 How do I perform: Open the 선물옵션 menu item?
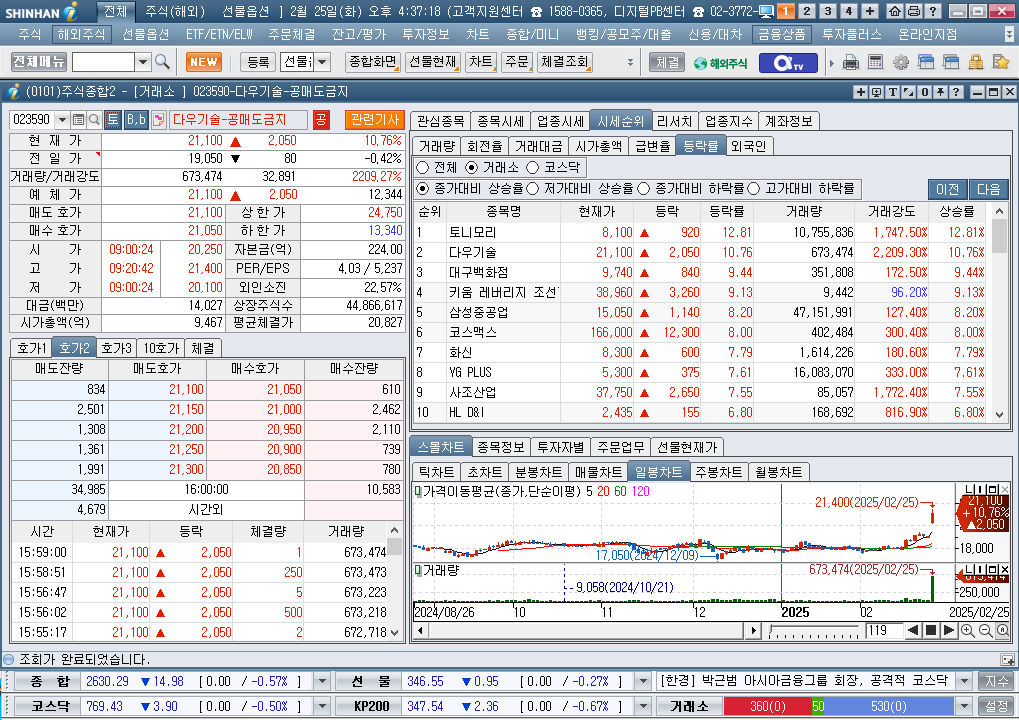146,34
